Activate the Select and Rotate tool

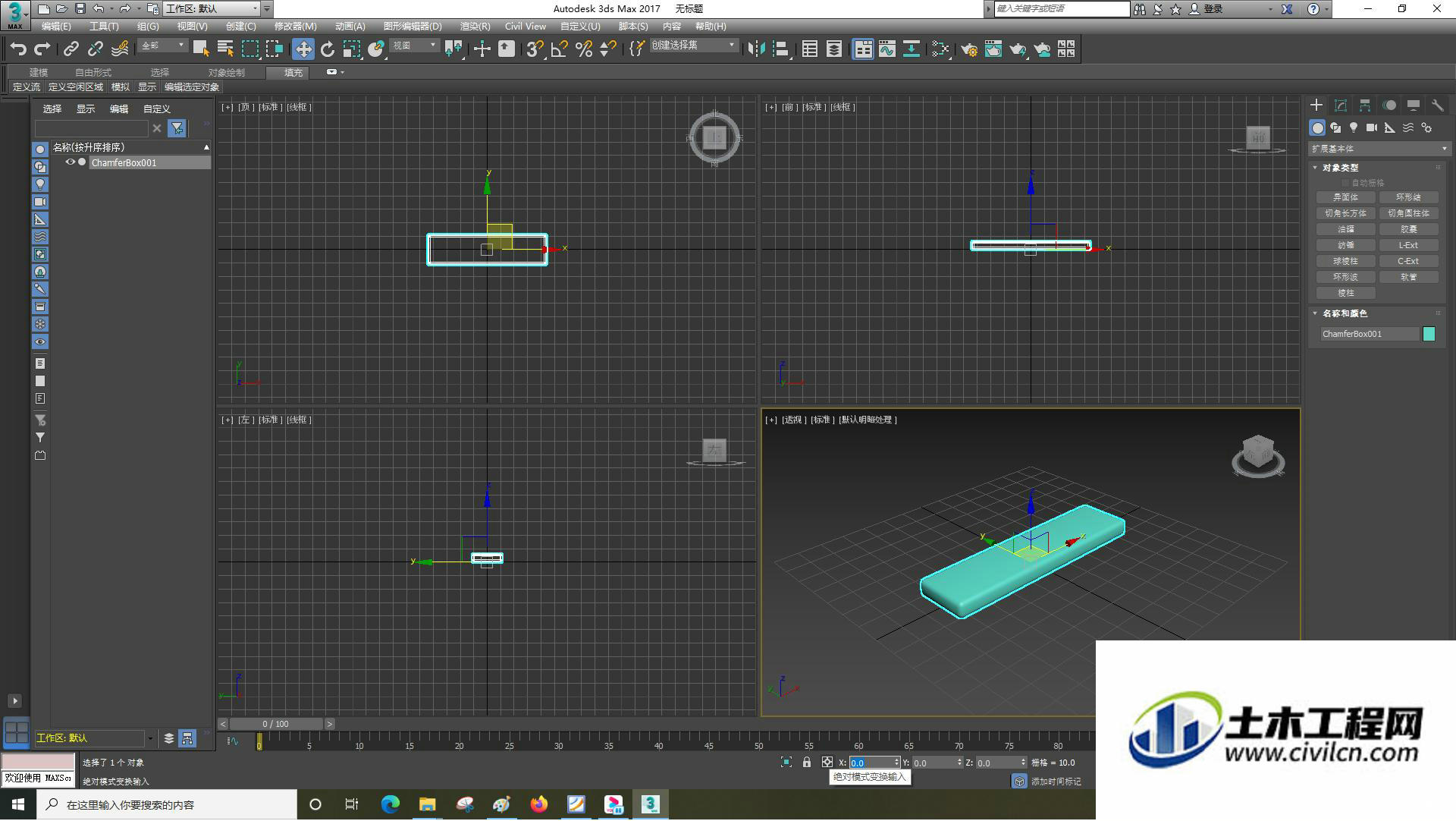[x=328, y=49]
